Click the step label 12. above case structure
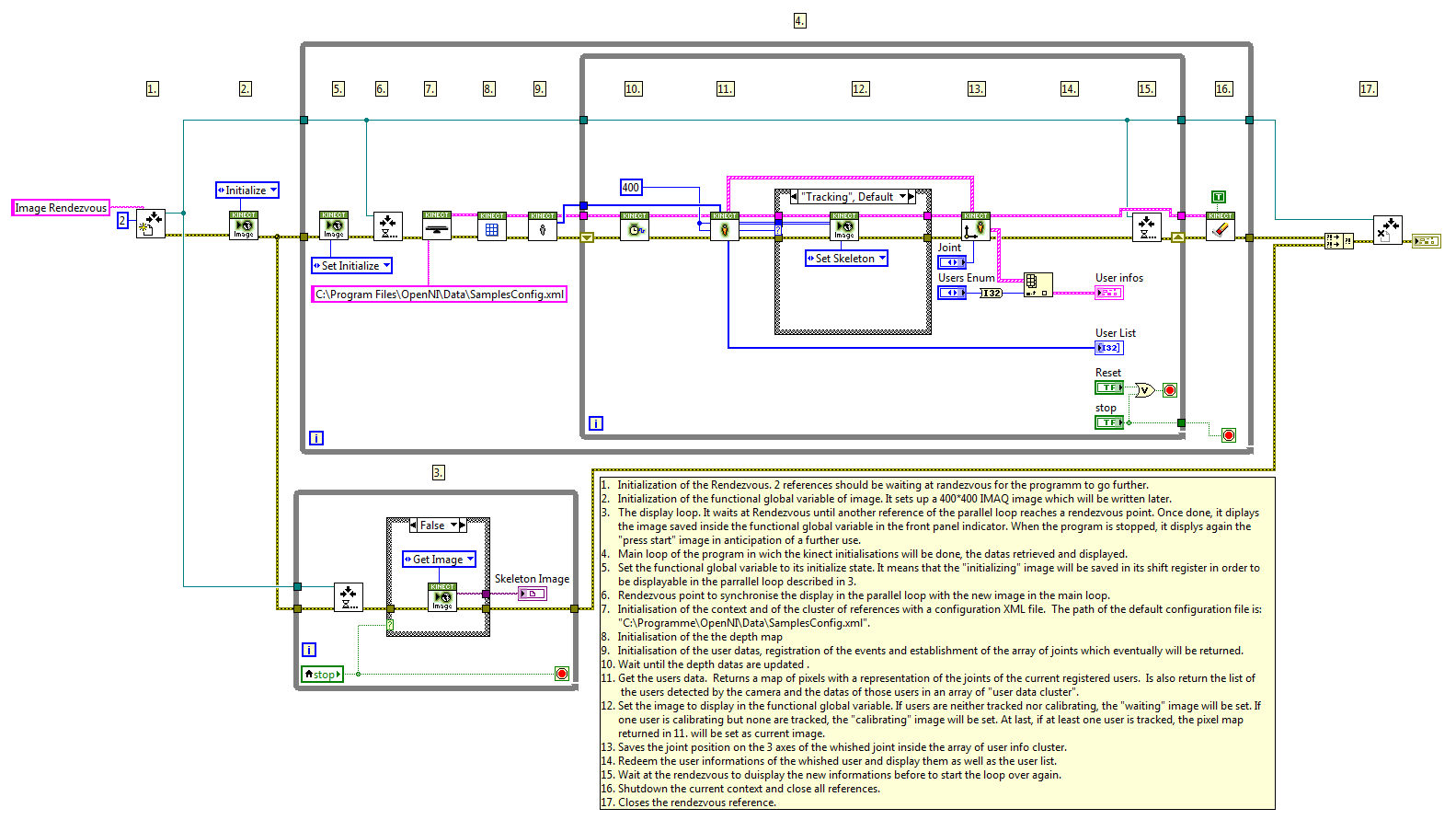Image resolution: width=1456 pixels, height=820 pixels. click(861, 88)
